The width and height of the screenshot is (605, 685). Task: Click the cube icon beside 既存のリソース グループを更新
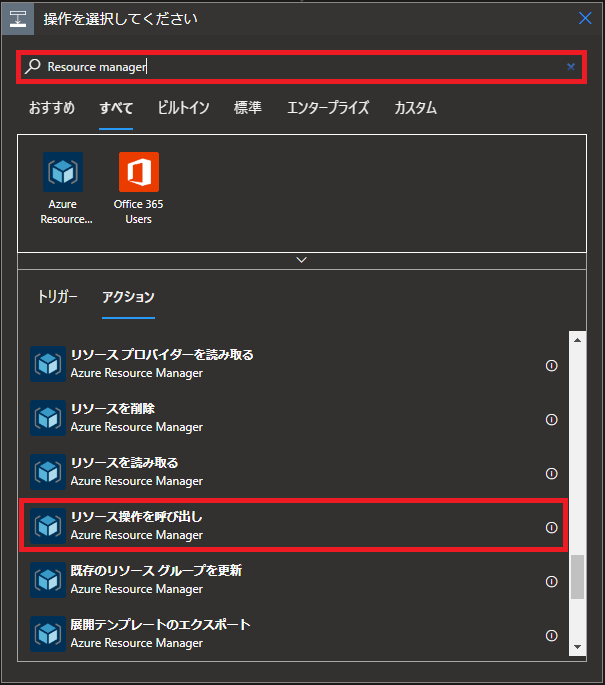[x=48, y=580]
